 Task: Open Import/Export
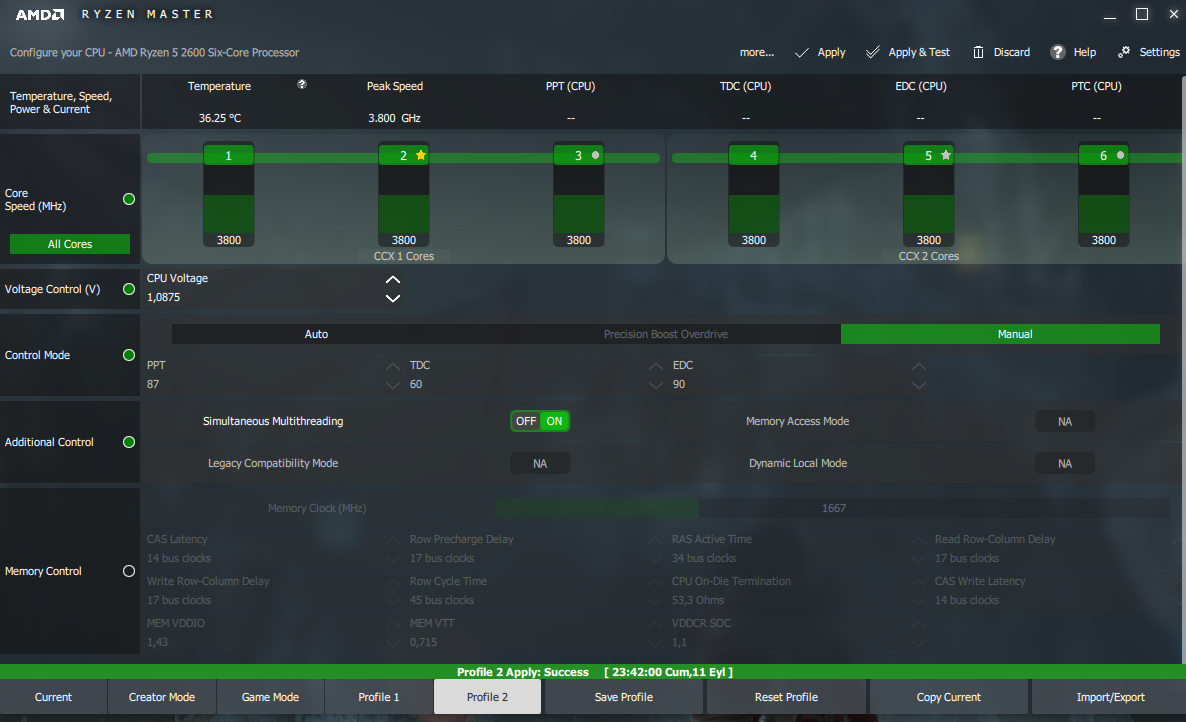[1110, 697]
